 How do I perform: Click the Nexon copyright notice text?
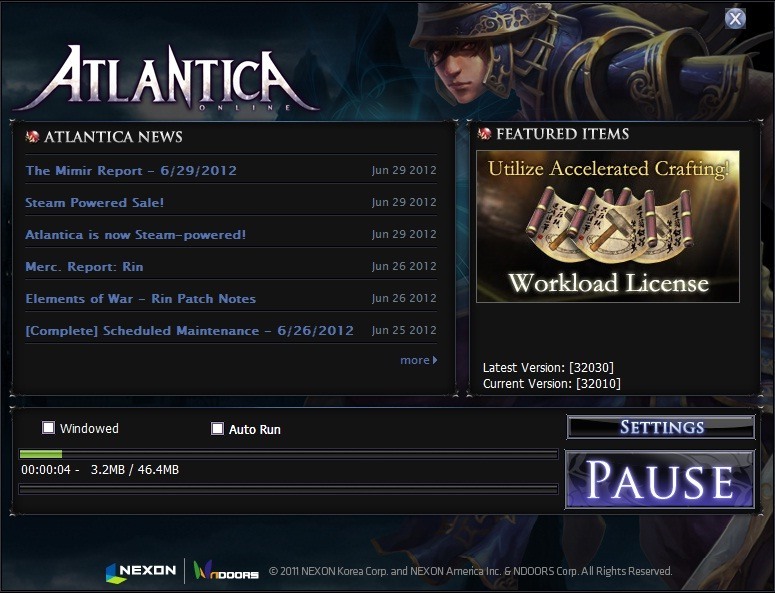(471, 571)
